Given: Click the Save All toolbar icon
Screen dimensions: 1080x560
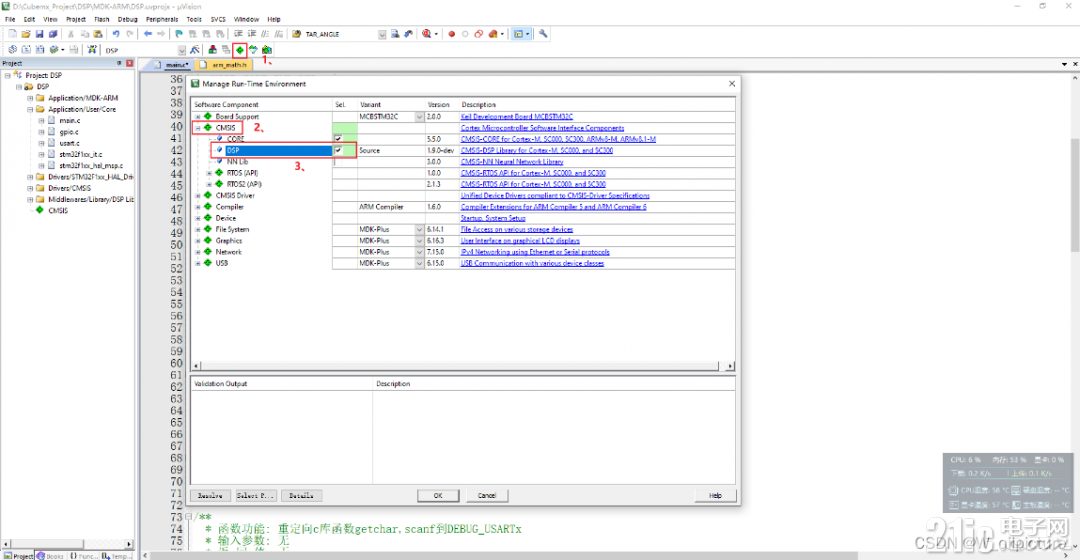Looking at the screenshot, I should coord(52,34).
